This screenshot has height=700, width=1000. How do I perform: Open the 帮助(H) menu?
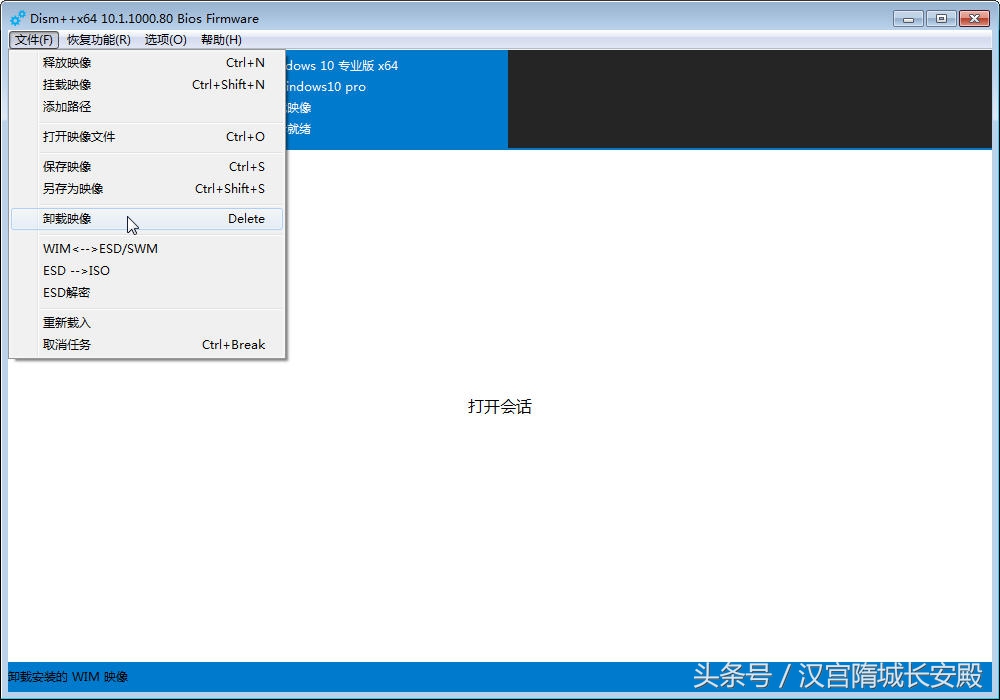point(221,40)
